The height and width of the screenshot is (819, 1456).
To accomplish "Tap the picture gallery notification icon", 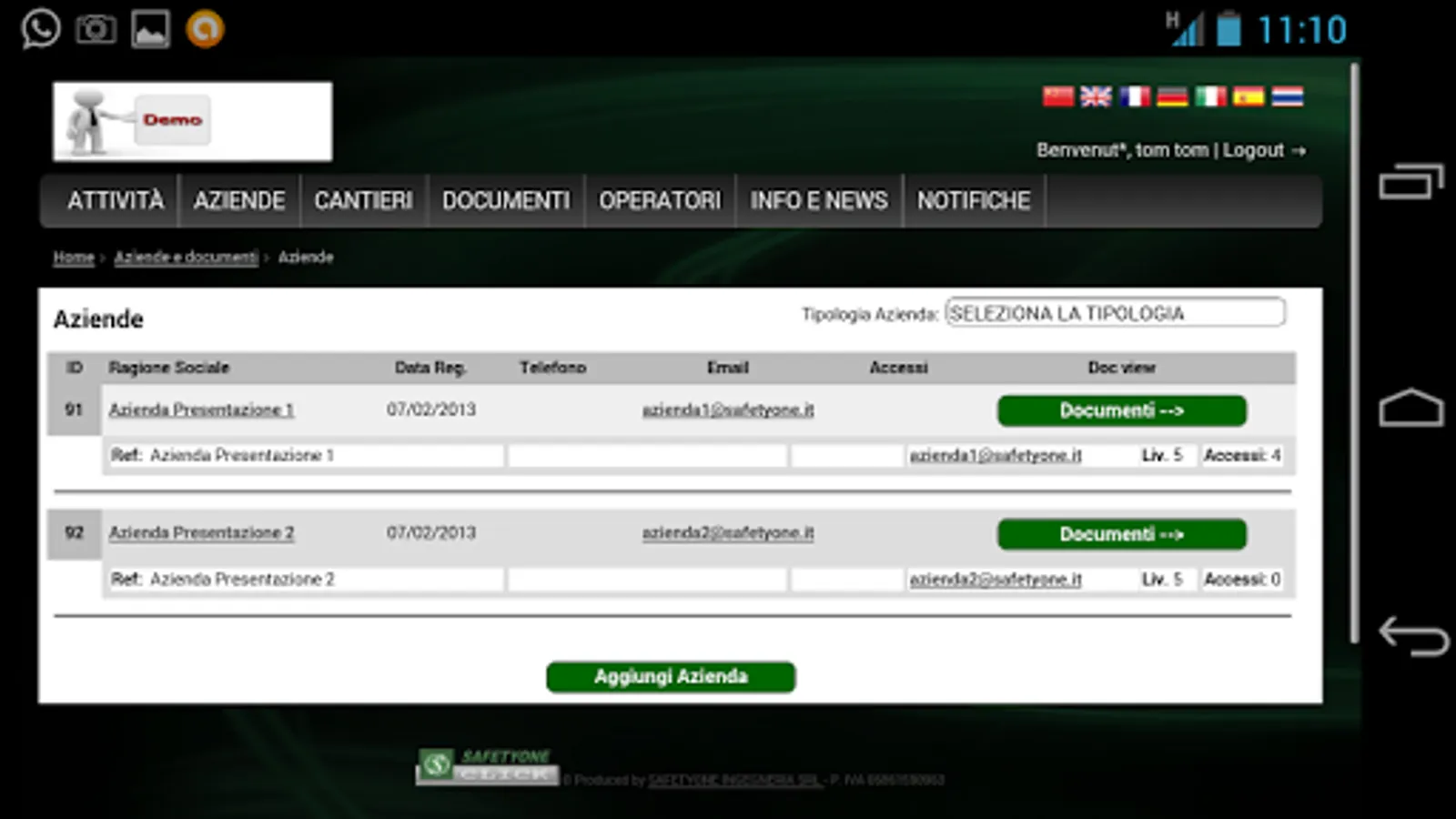I will (x=150, y=29).
